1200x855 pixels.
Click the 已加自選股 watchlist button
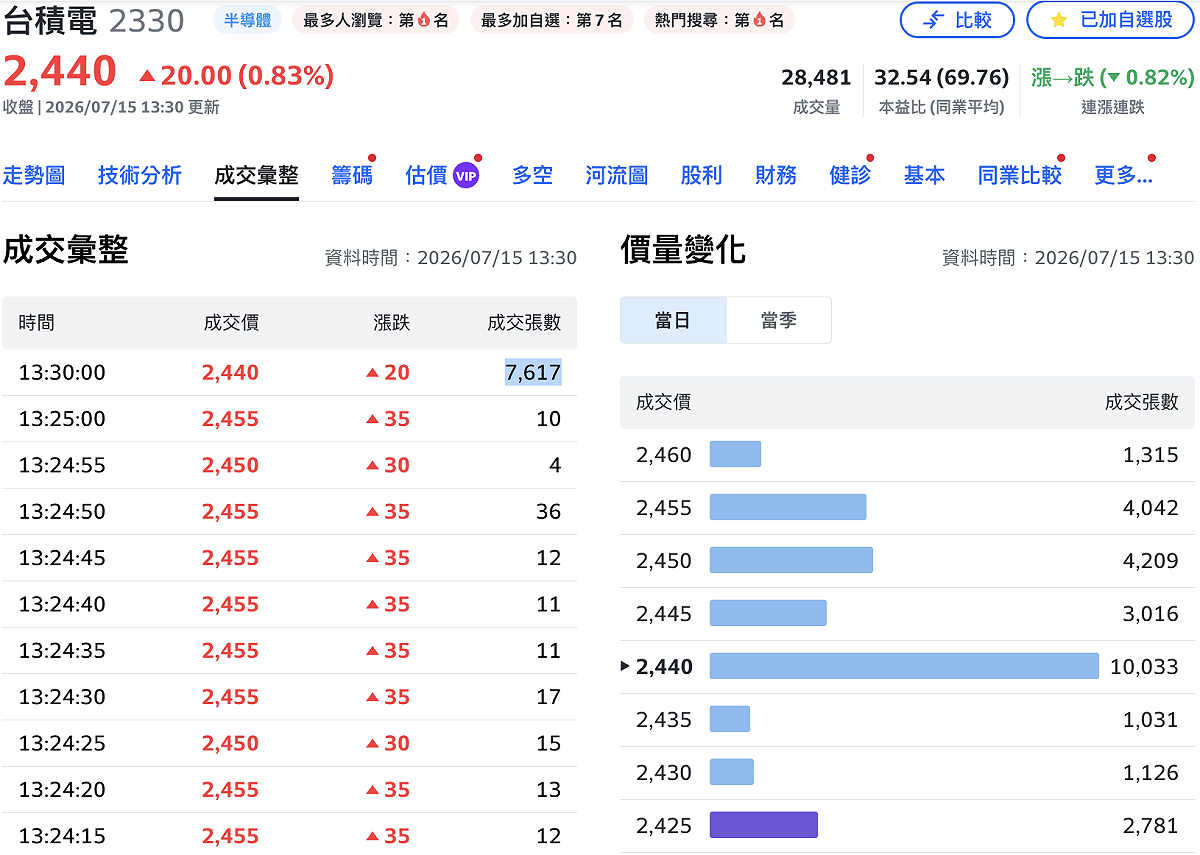point(1110,20)
